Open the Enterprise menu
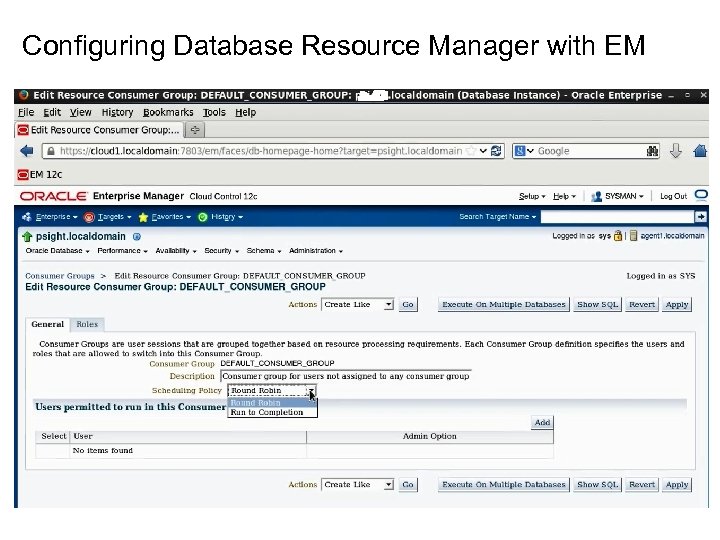The image size is (720, 540). click(50, 217)
